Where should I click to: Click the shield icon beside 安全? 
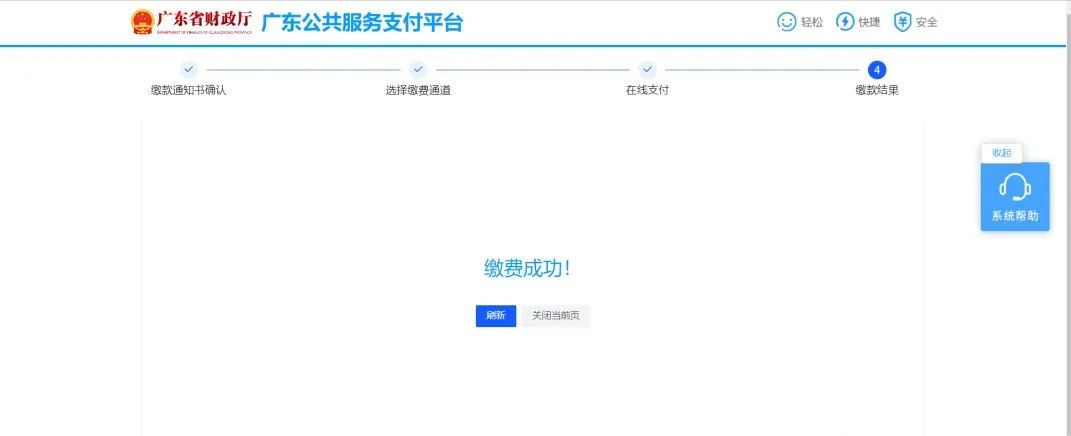coord(902,22)
